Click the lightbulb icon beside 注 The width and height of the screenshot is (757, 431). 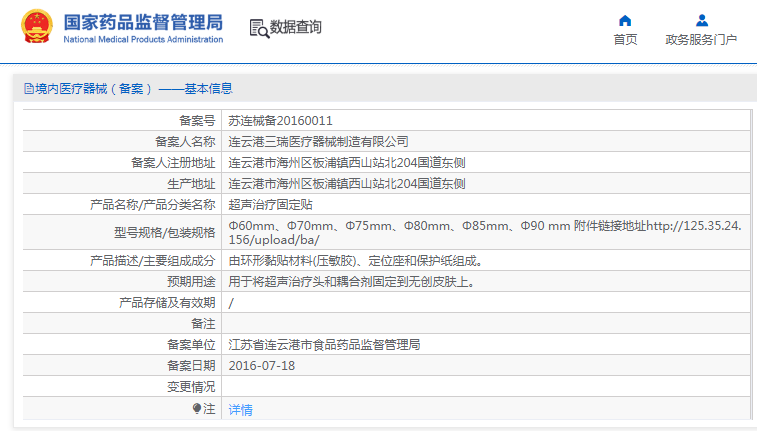coord(196,409)
